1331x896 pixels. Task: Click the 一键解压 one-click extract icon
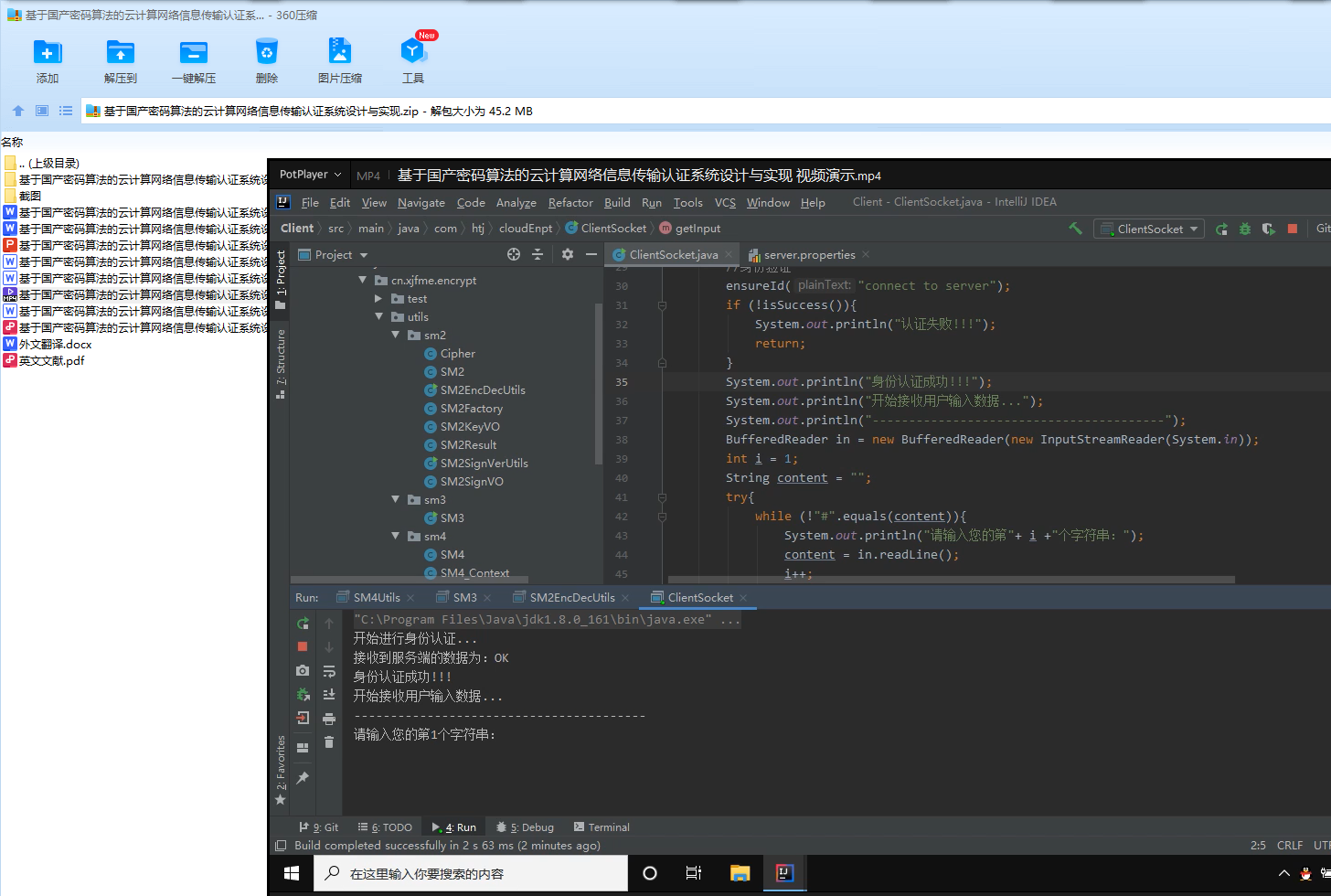click(194, 53)
